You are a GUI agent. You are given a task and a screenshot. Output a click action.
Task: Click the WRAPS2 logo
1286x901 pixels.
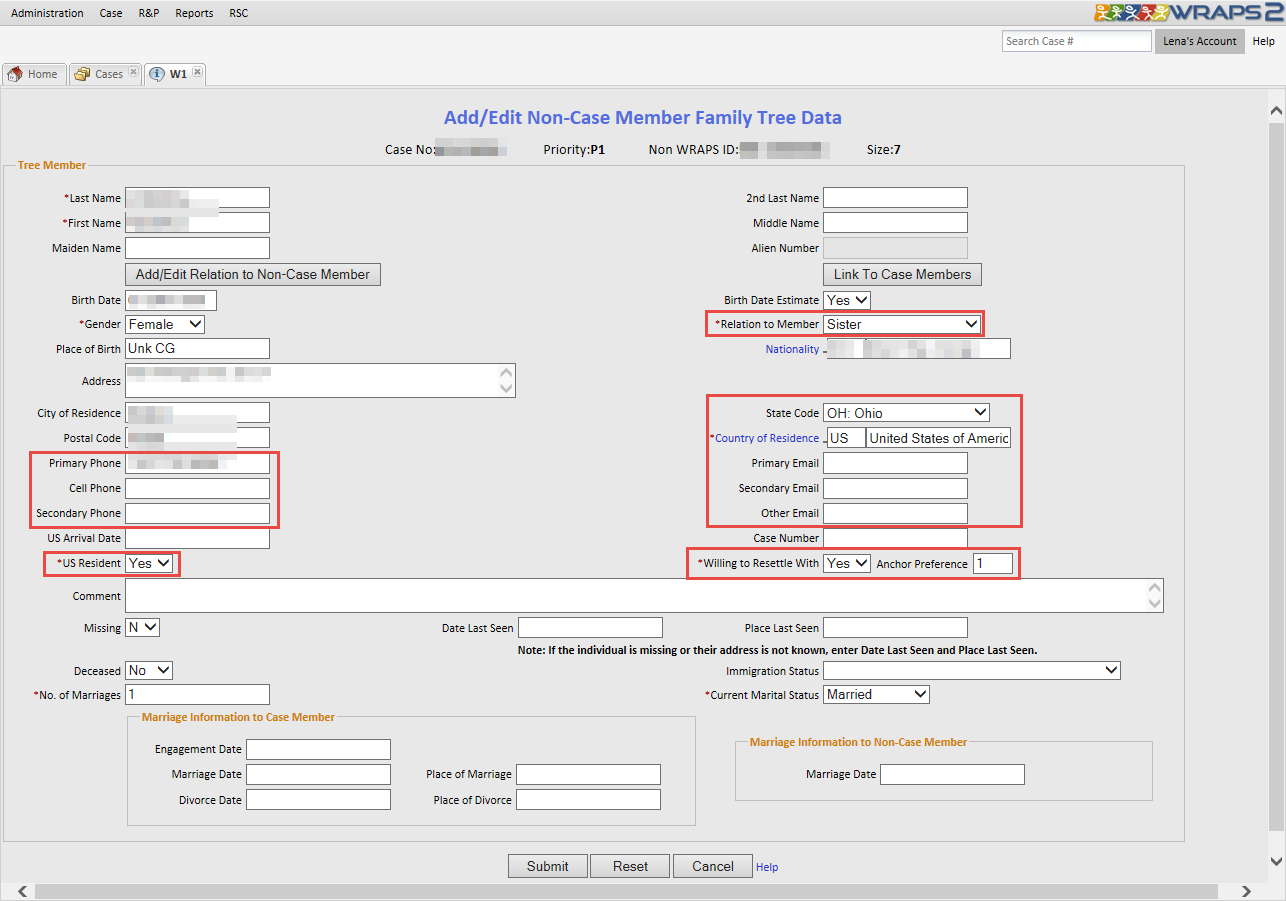1189,13
